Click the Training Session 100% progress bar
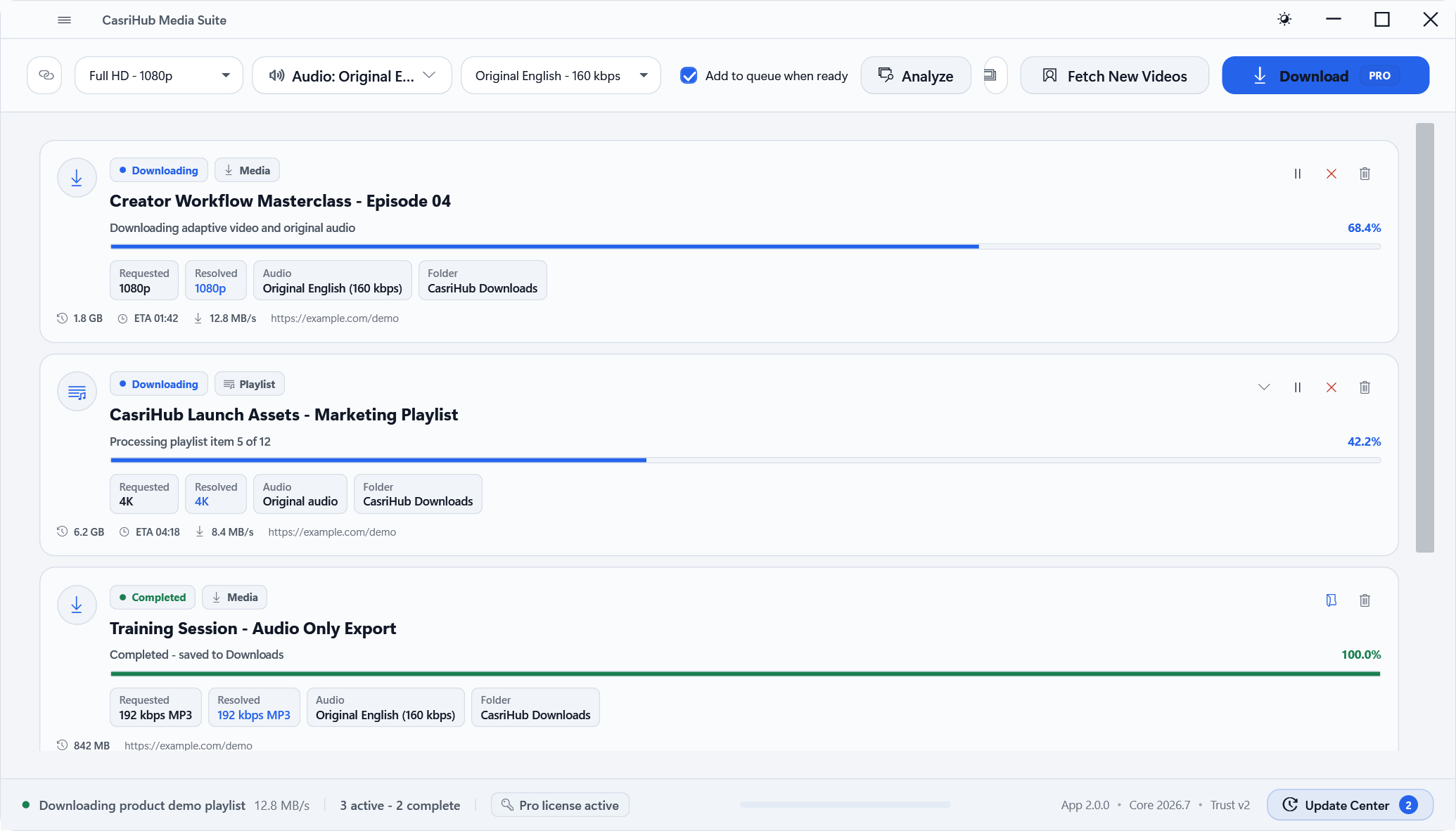The width and height of the screenshot is (1456, 831). (746, 674)
